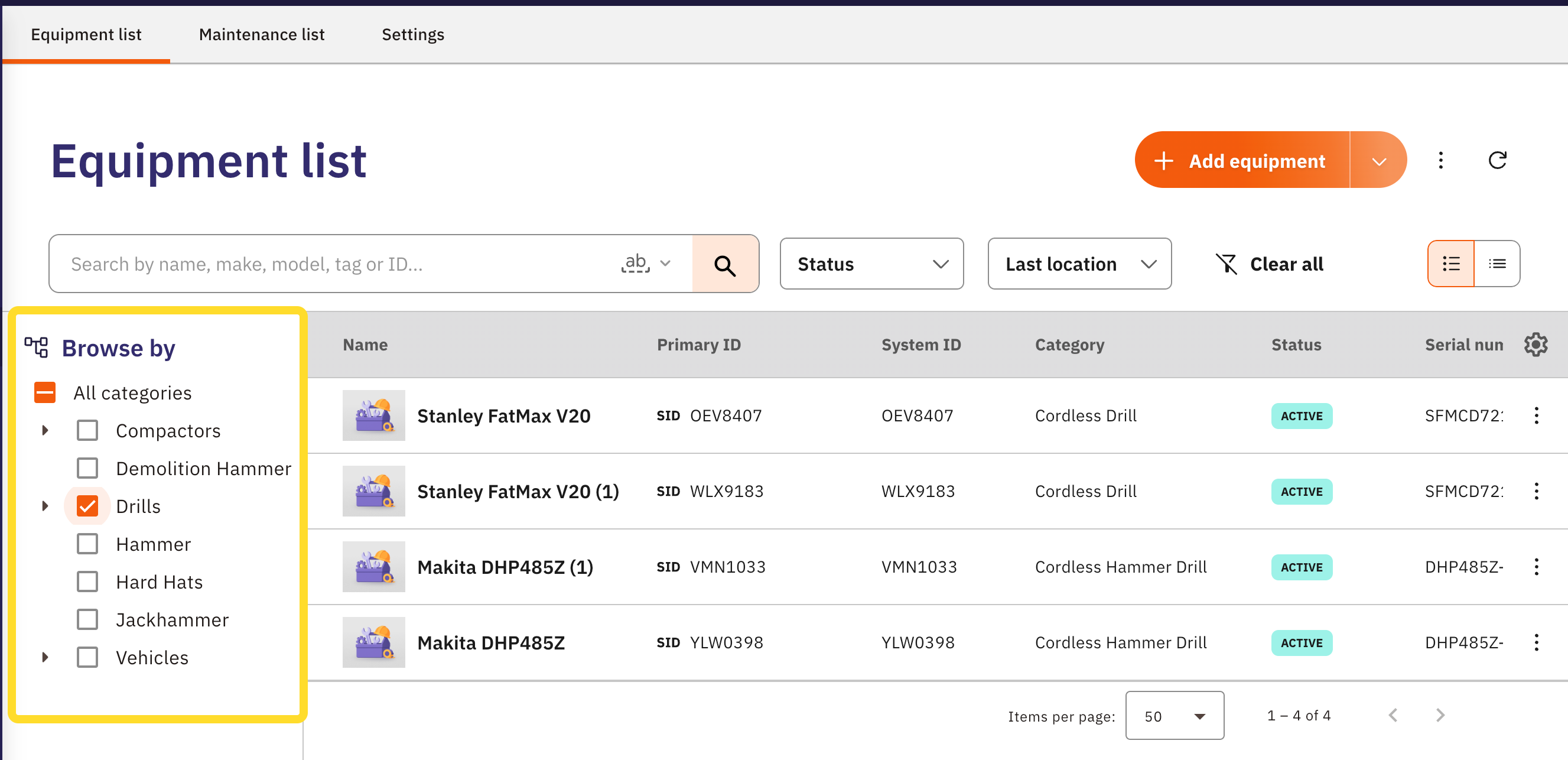This screenshot has width=1568, height=760.
Task: Click the 1 – 4 of 4 range label
Action: point(1299,716)
